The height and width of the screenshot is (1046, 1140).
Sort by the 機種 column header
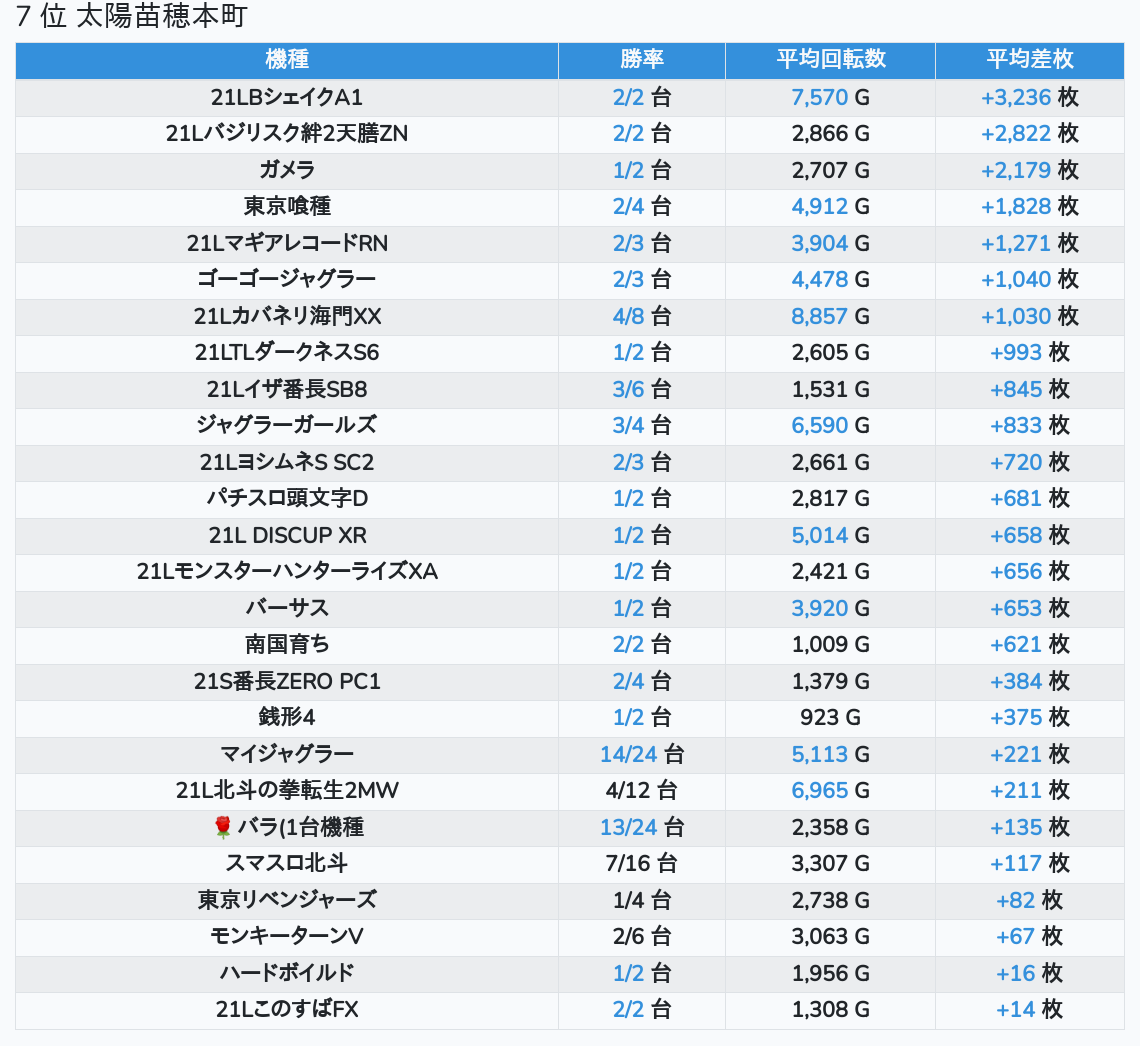point(287,60)
